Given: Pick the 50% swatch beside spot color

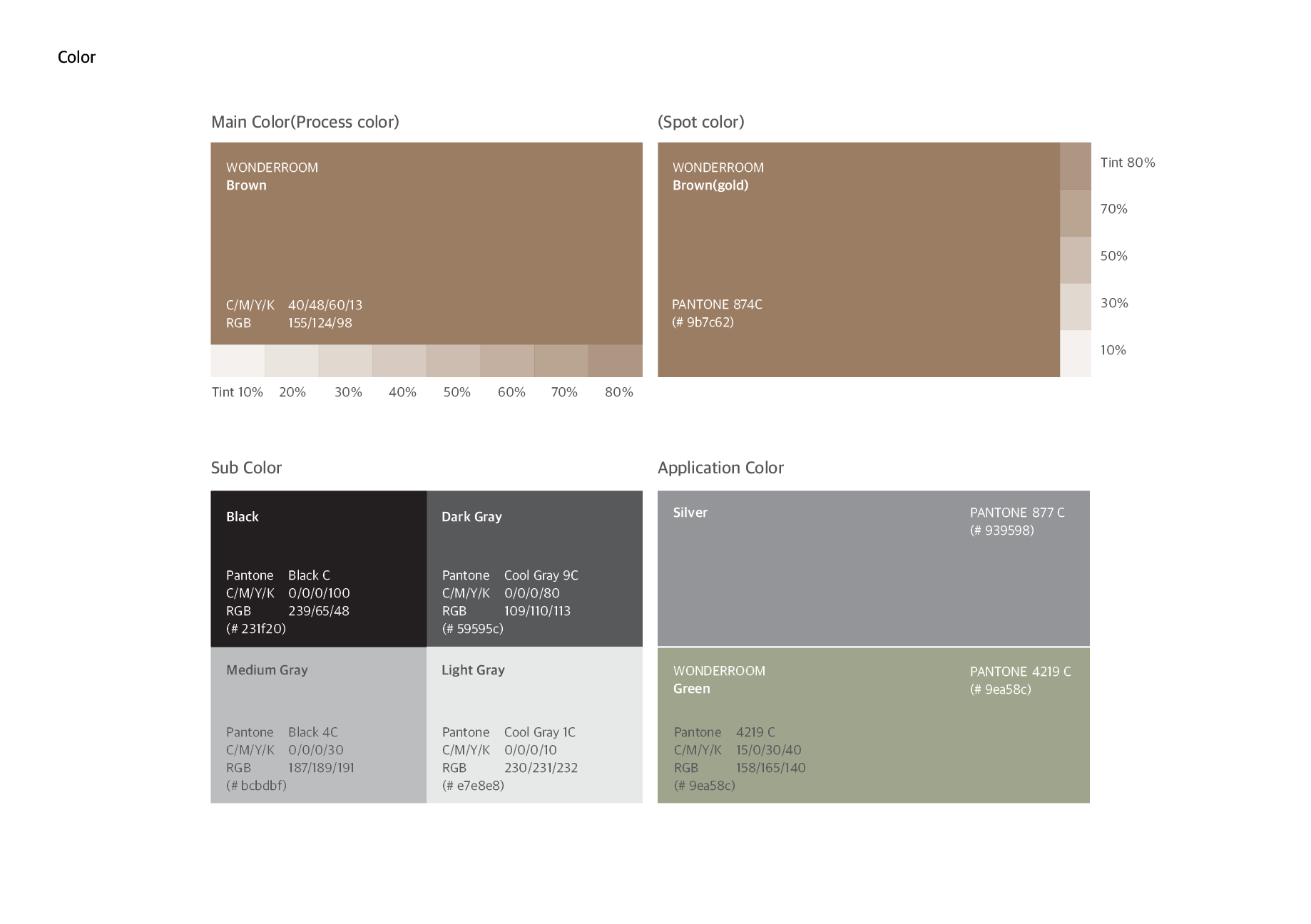Looking at the screenshot, I should click(1076, 260).
